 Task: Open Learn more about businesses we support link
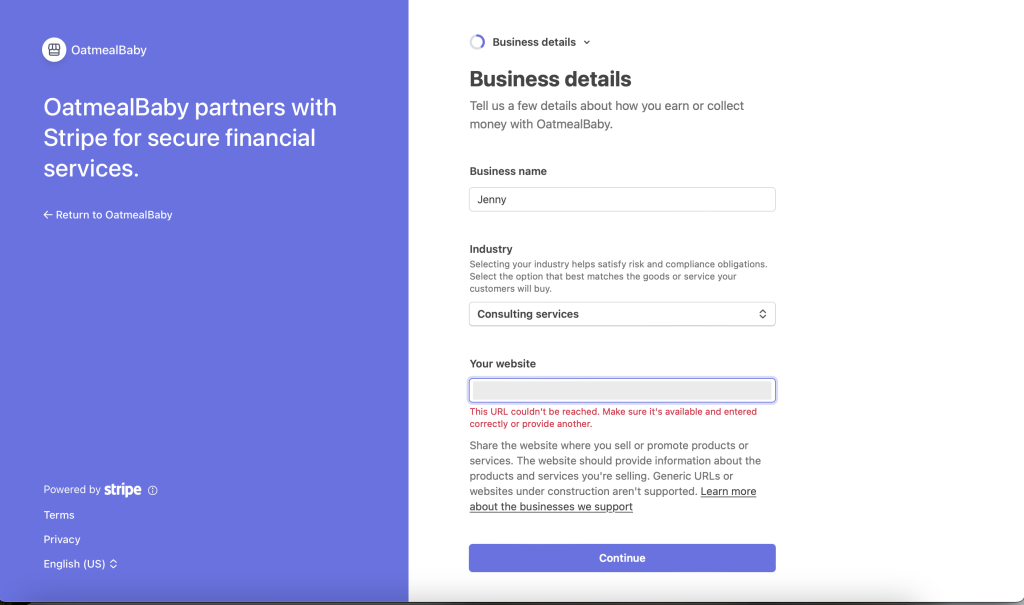click(x=613, y=499)
